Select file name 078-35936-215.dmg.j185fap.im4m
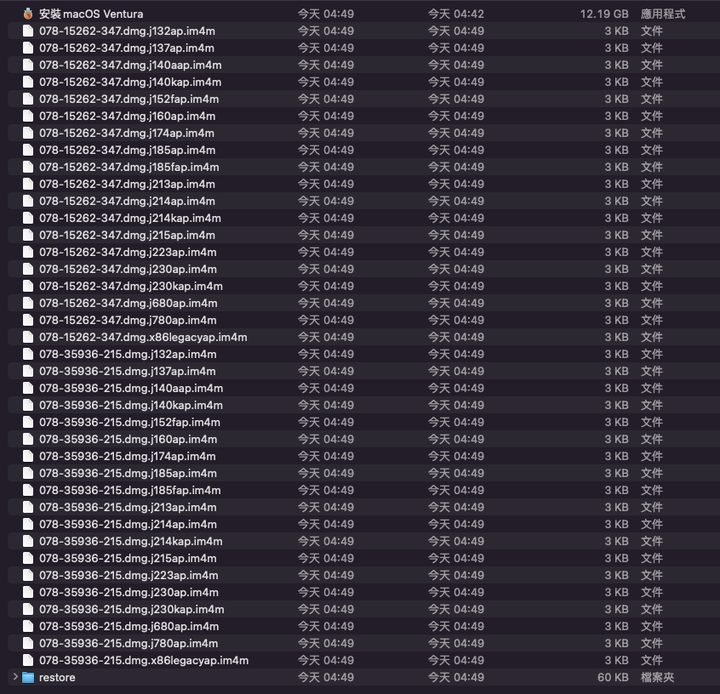 click(130, 490)
